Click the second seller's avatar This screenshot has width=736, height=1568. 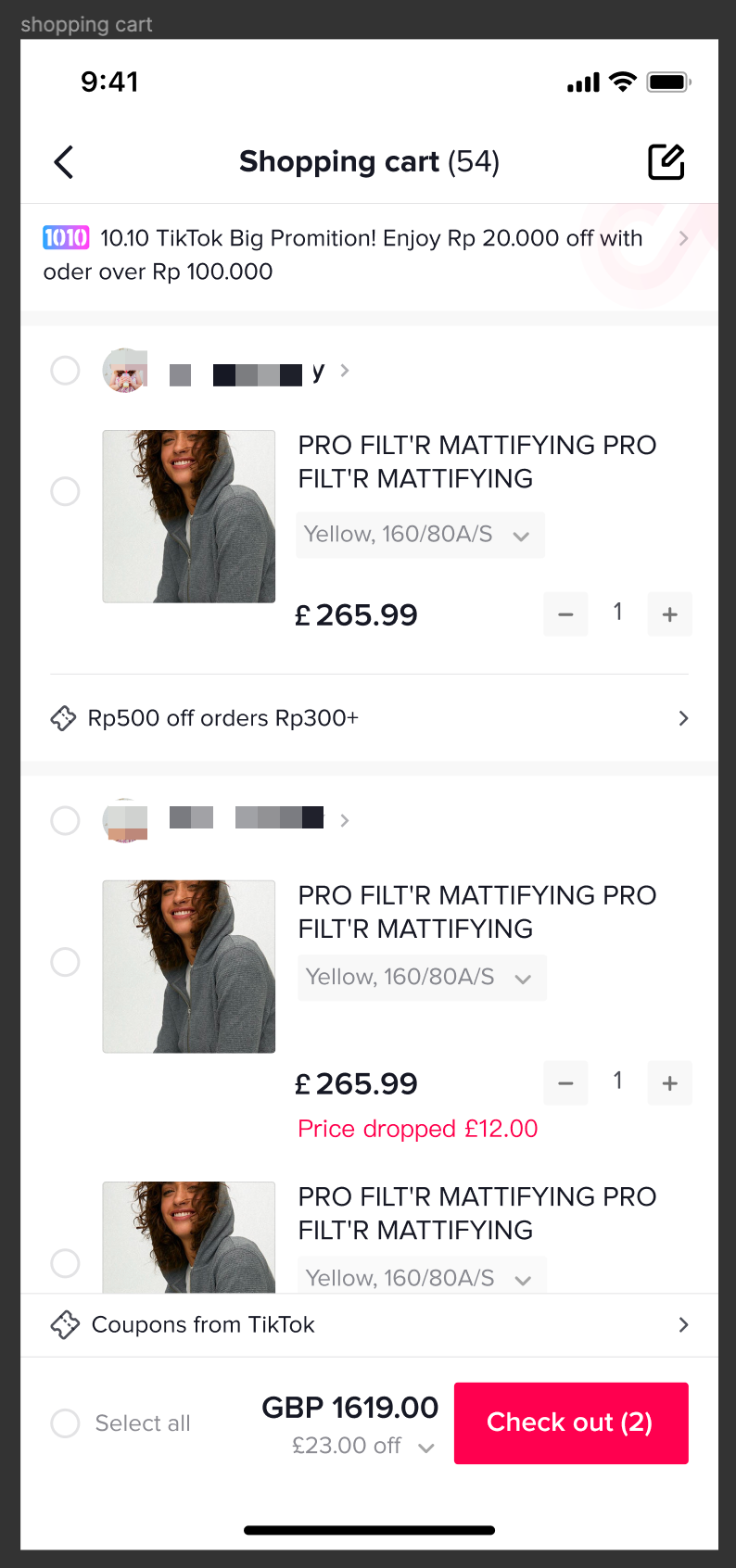[125, 820]
